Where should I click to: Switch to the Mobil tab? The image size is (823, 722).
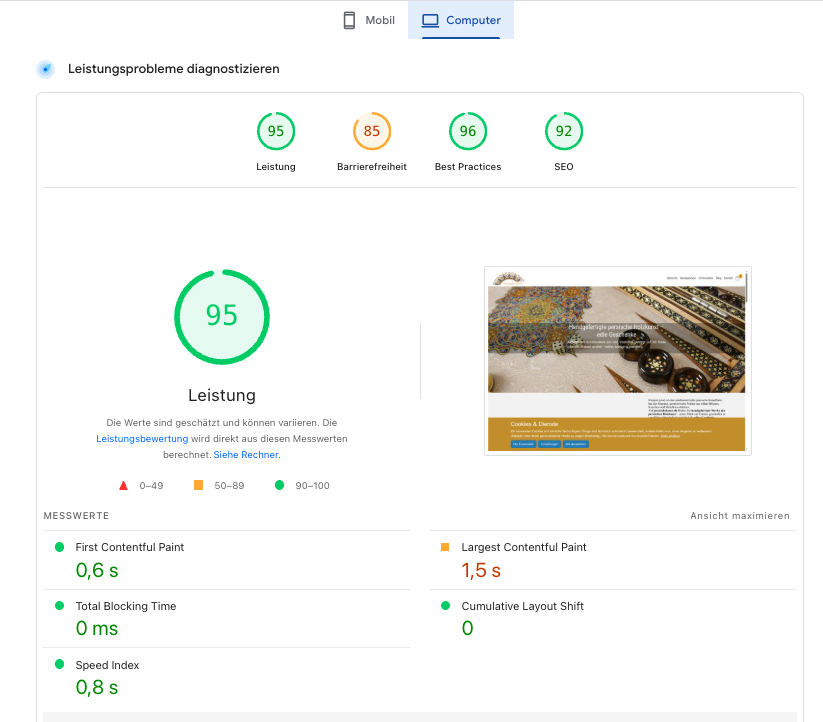click(367, 20)
